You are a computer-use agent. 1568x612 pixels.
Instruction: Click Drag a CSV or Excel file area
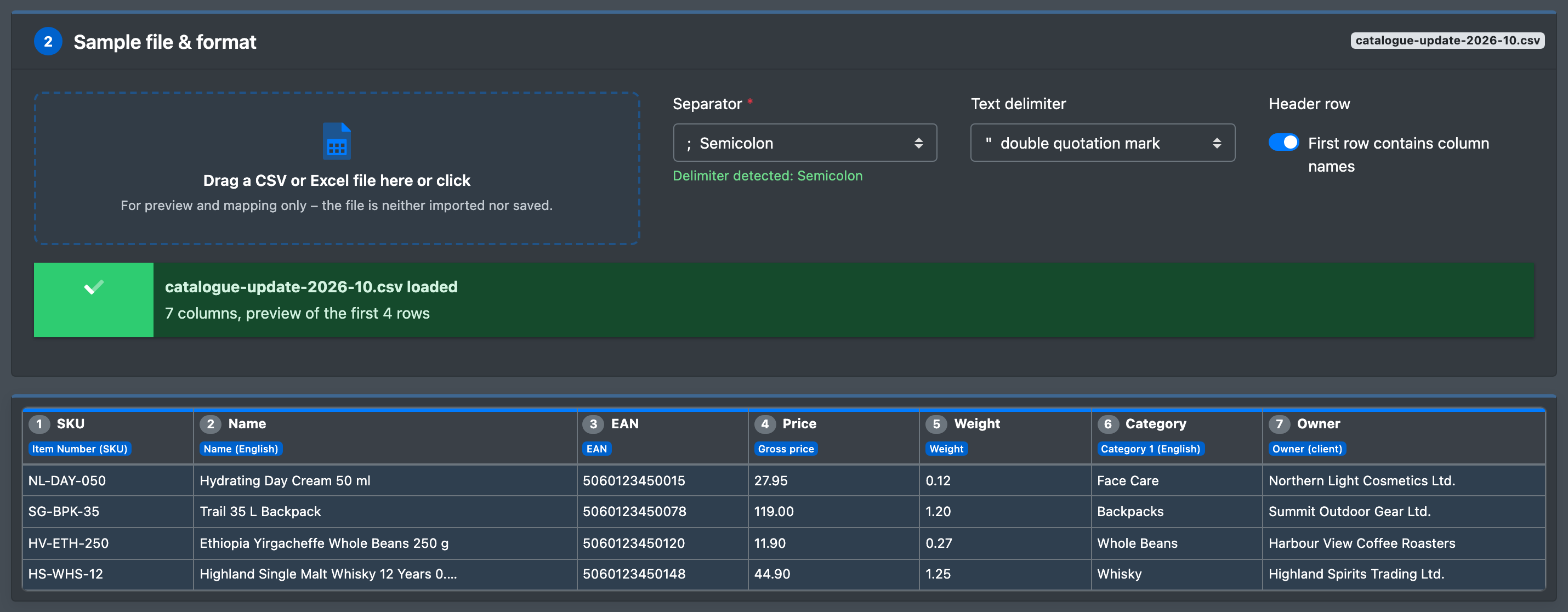coord(337,168)
